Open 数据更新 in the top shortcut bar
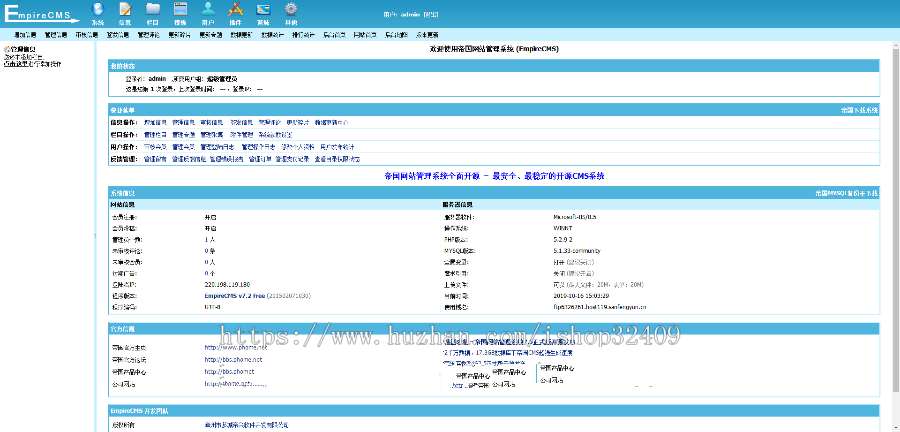 (240, 33)
